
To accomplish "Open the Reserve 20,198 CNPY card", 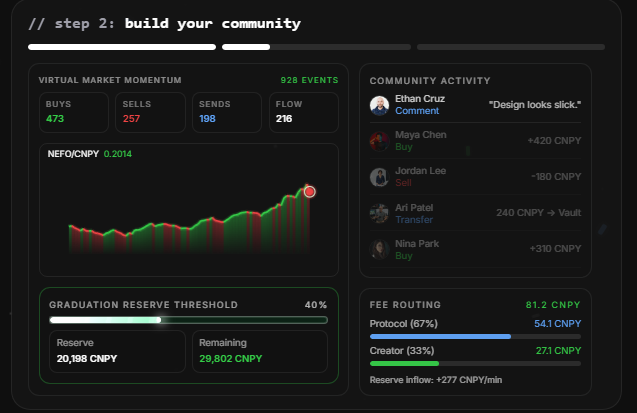I will 117,351.
